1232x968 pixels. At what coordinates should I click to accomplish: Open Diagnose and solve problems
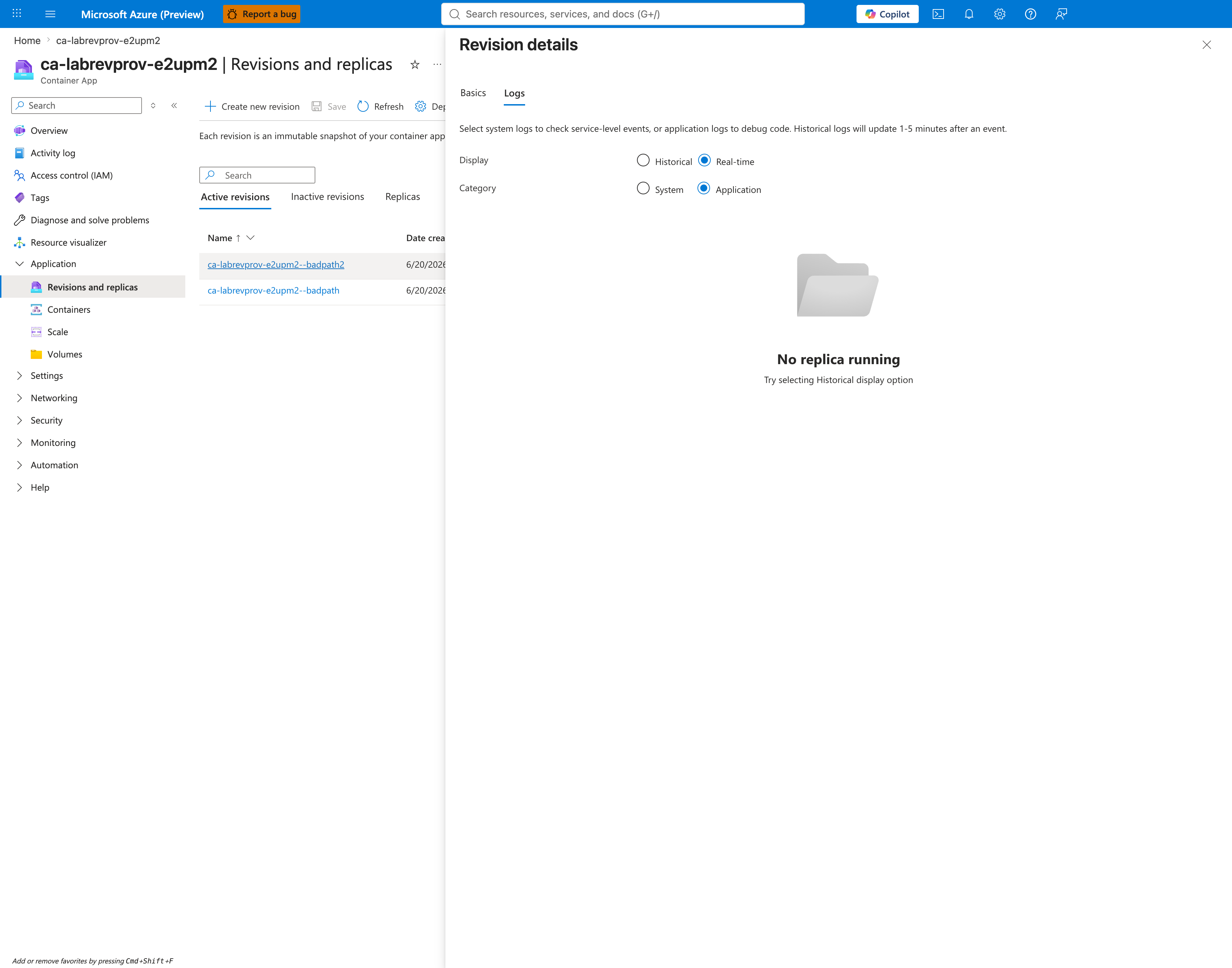pyautogui.click(x=89, y=220)
